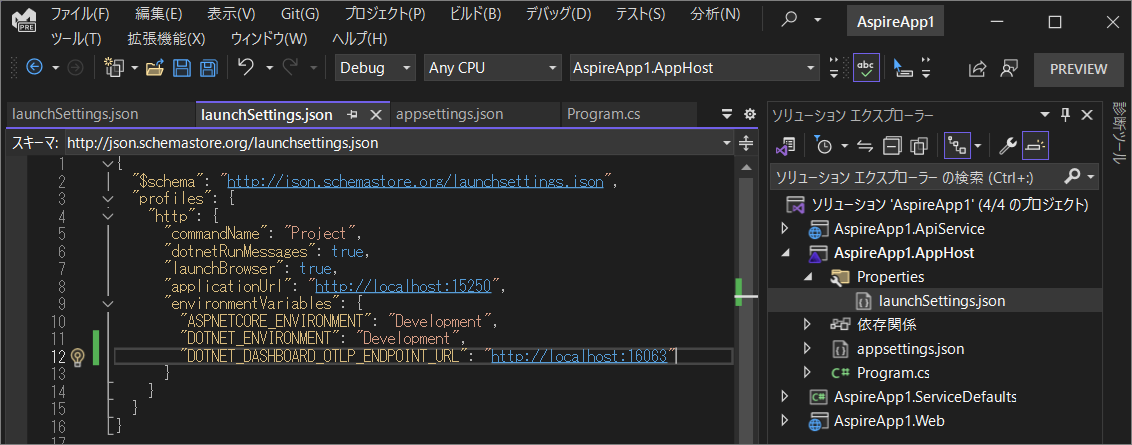Toggle the abc spell checker icon
The width and height of the screenshot is (1132, 445).
pyautogui.click(x=866, y=68)
